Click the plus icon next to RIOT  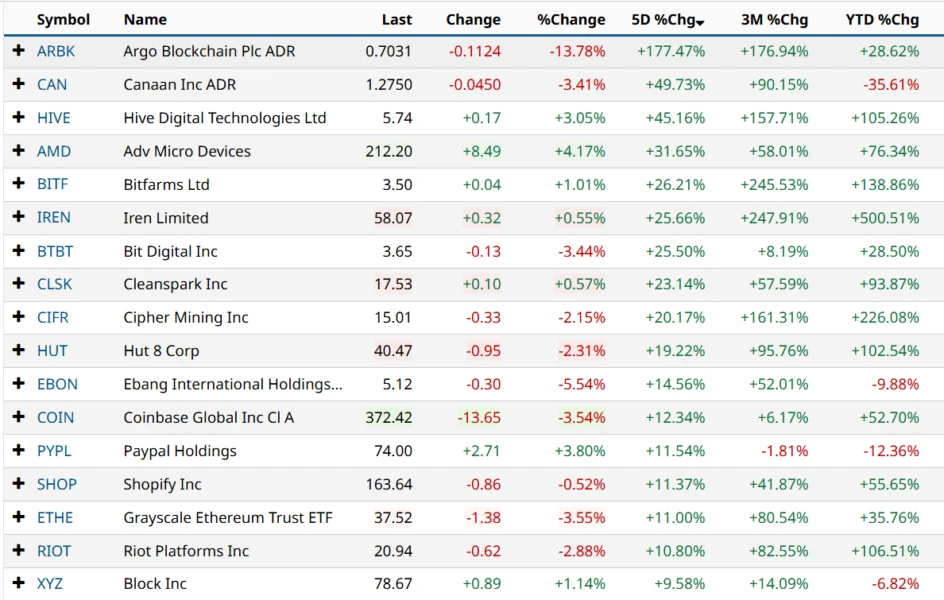[18, 550]
